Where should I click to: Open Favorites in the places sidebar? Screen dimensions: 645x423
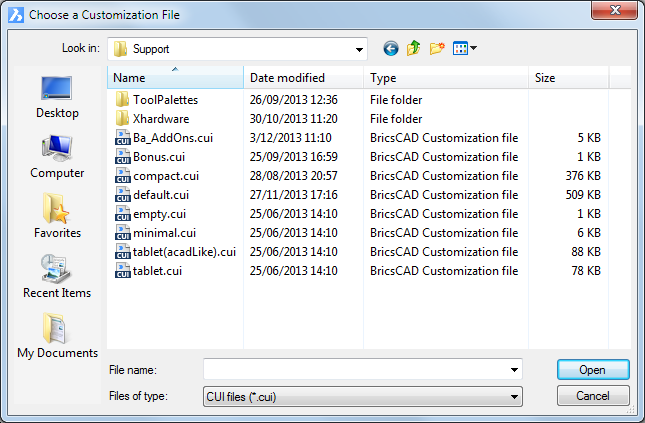[57, 216]
